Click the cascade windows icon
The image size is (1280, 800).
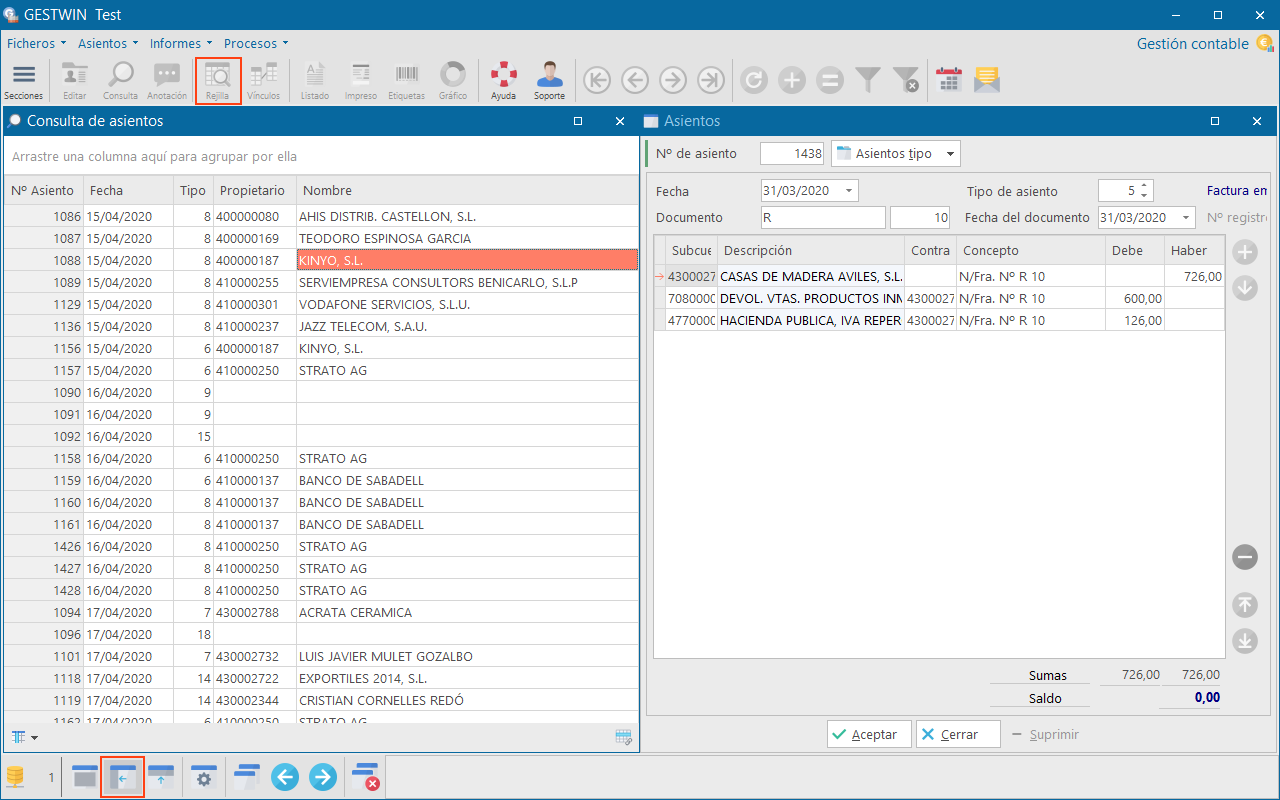[x=247, y=777]
